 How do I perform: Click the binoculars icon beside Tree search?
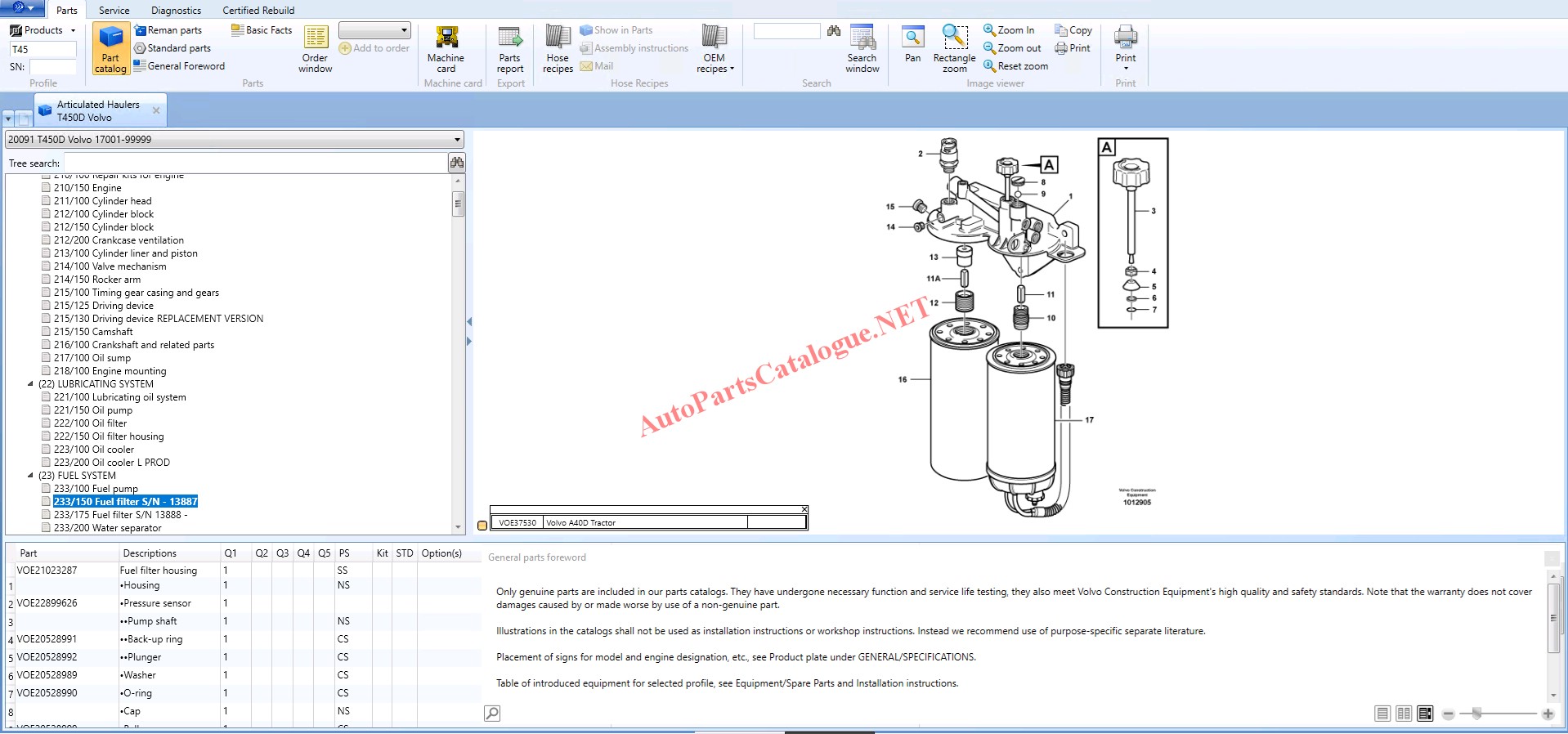click(x=457, y=163)
